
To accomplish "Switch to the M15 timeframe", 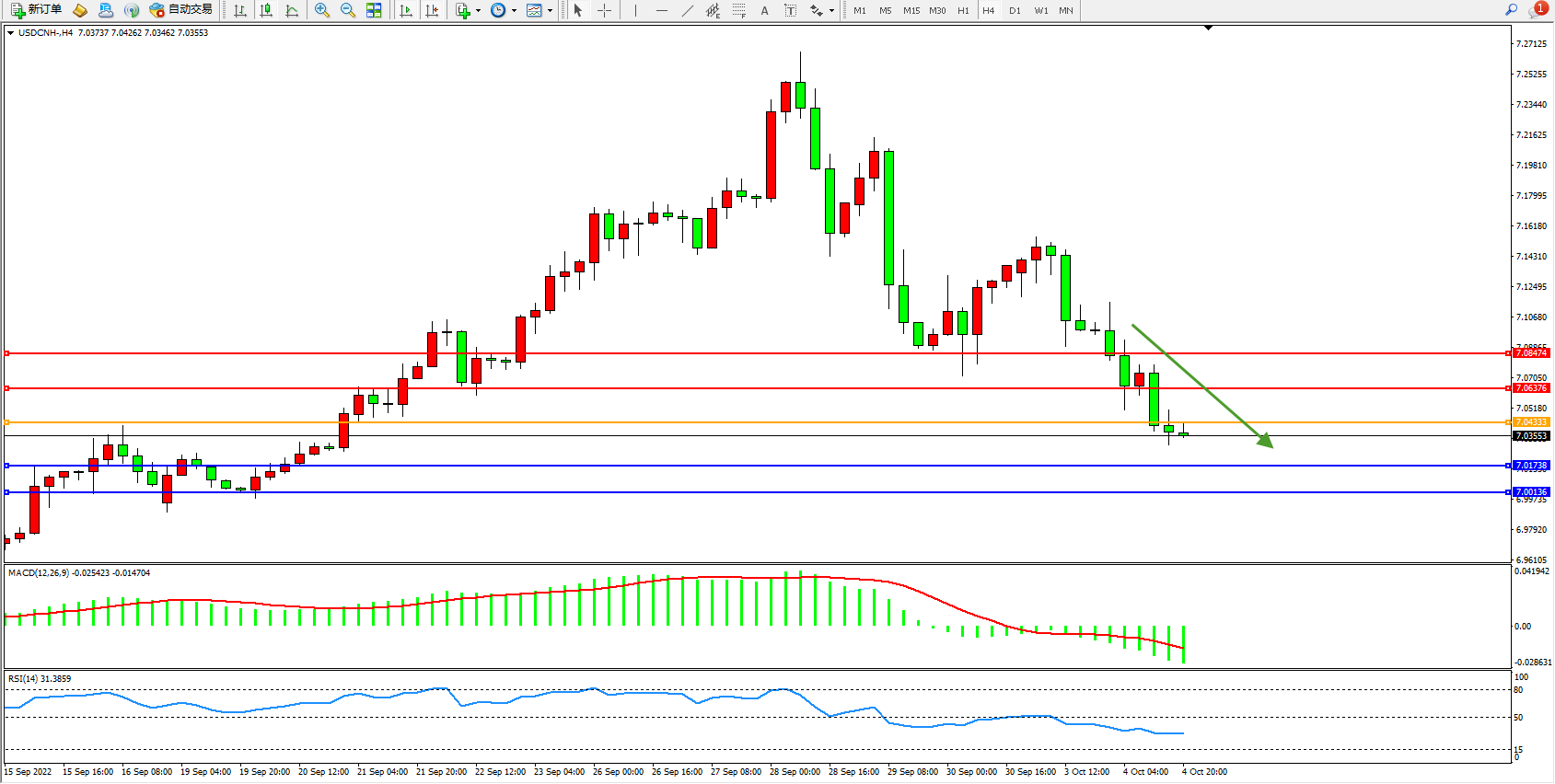I will click(911, 11).
